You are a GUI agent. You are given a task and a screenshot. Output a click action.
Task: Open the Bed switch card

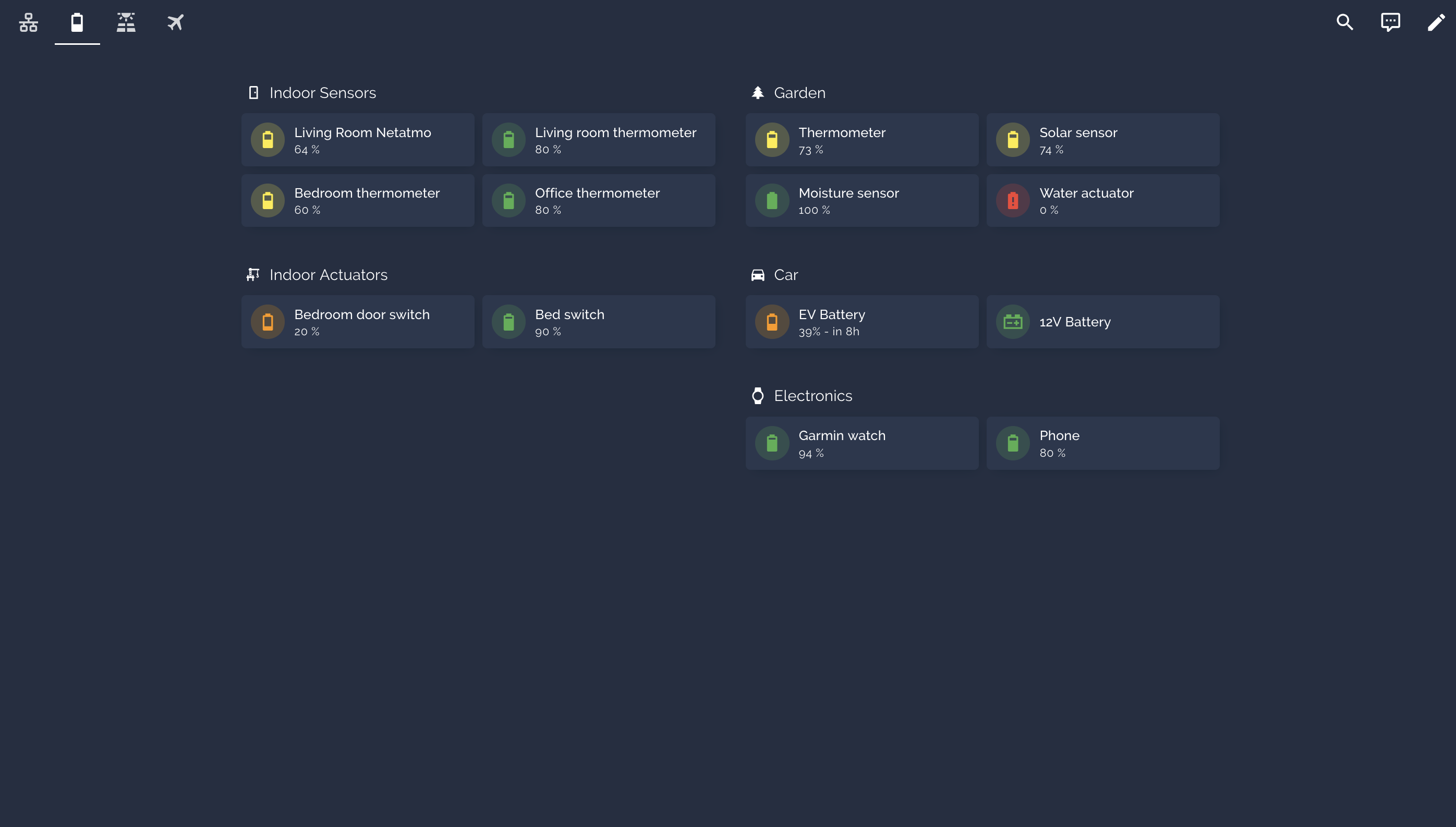click(x=598, y=322)
